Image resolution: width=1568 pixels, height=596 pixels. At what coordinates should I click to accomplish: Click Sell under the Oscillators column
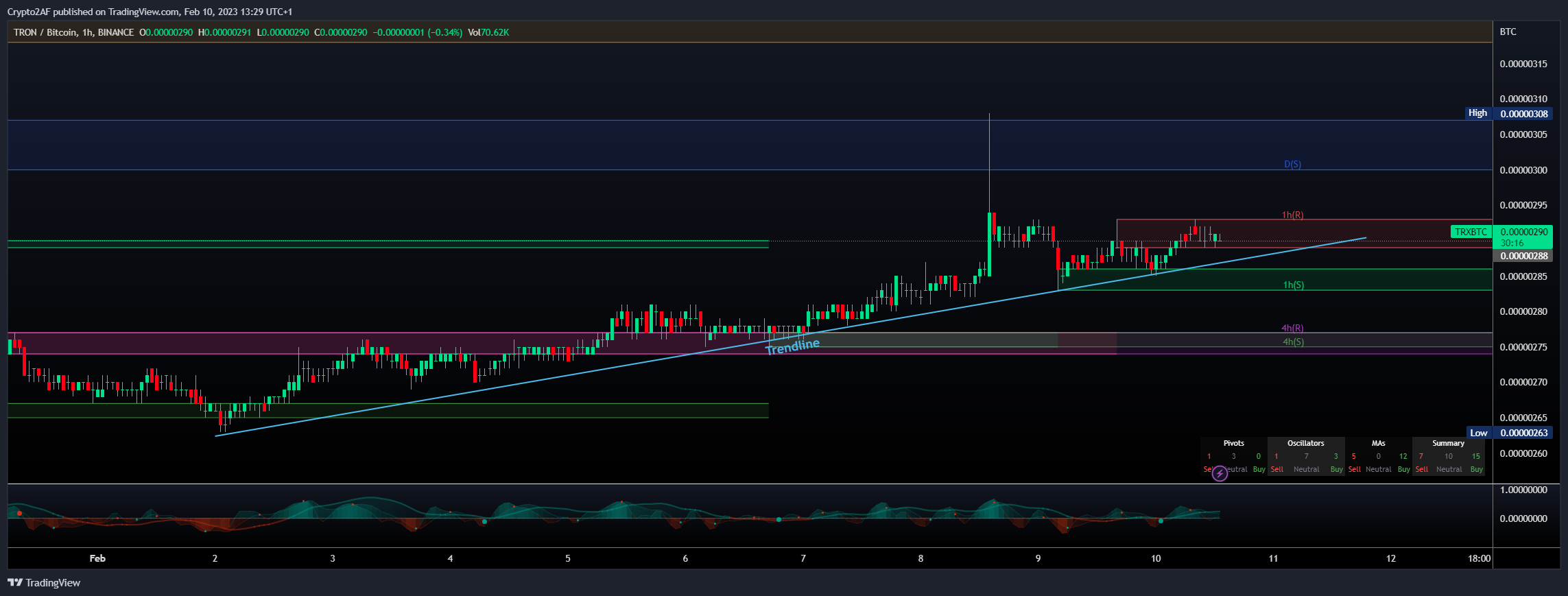tap(1276, 469)
